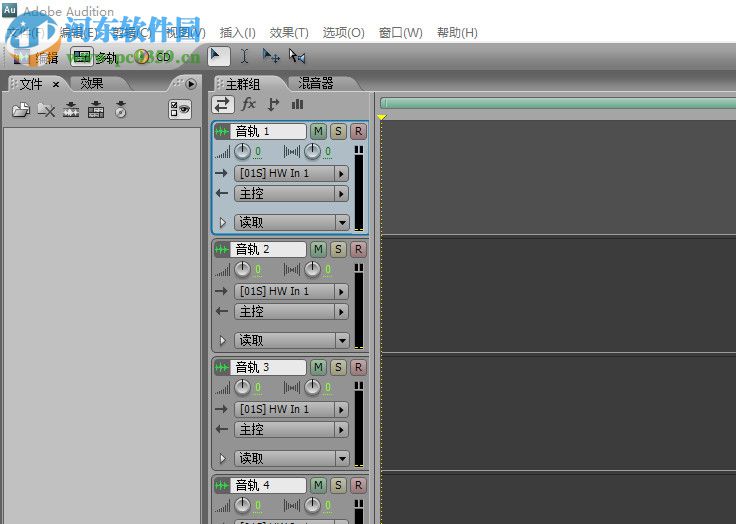This screenshot has width=736, height=524.
Task: Show the fx effects view
Action: click(248, 104)
